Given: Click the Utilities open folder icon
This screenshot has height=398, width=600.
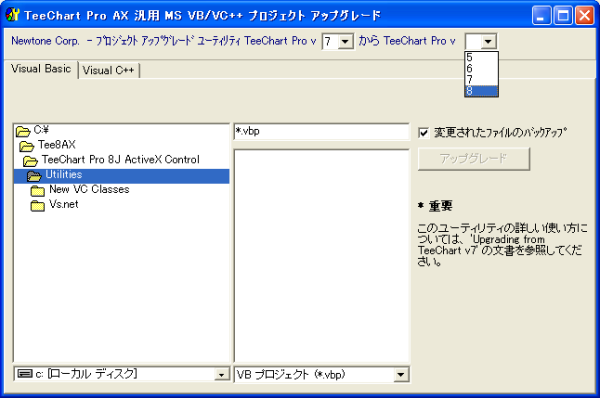Looking at the screenshot, I should pyautogui.click(x=34, y=176).
